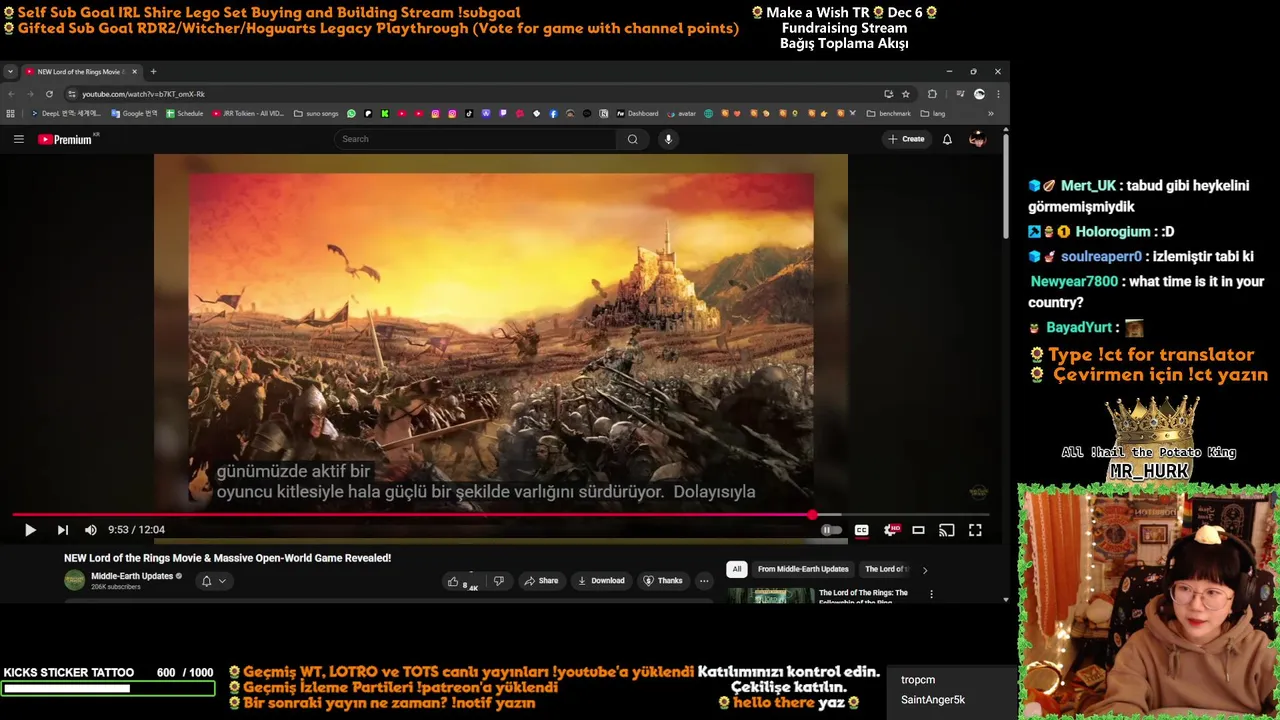The width and height of the screenshot is (1280, 720).
Task: Select From Middle-Earth Updates chip
Action: coord(803,569)
